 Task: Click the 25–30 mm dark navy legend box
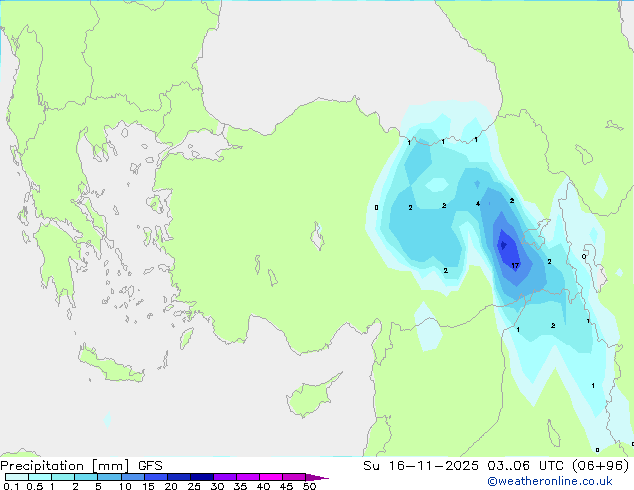[x=202, y=477]
